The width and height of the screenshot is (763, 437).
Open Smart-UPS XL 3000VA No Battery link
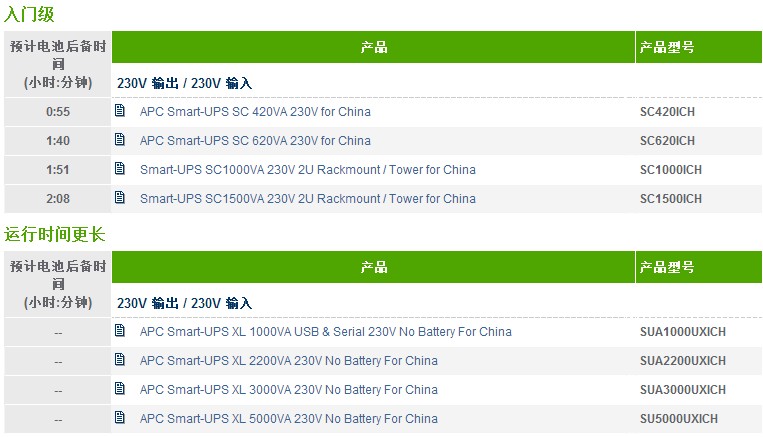tap(289, 390)
